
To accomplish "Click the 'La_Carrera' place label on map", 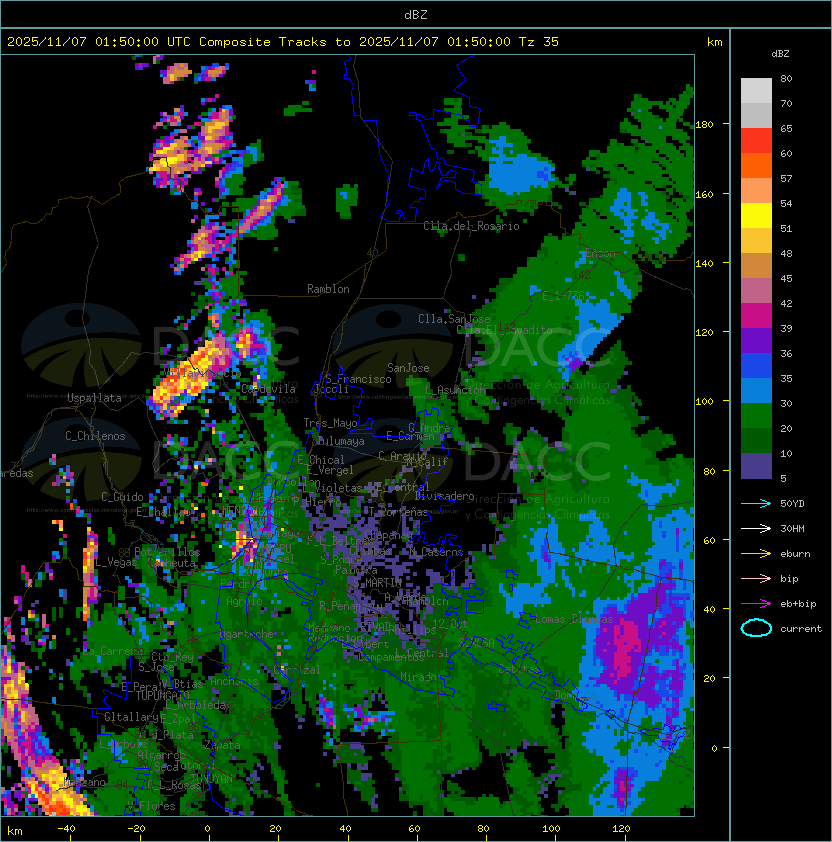I will [113, 651].
